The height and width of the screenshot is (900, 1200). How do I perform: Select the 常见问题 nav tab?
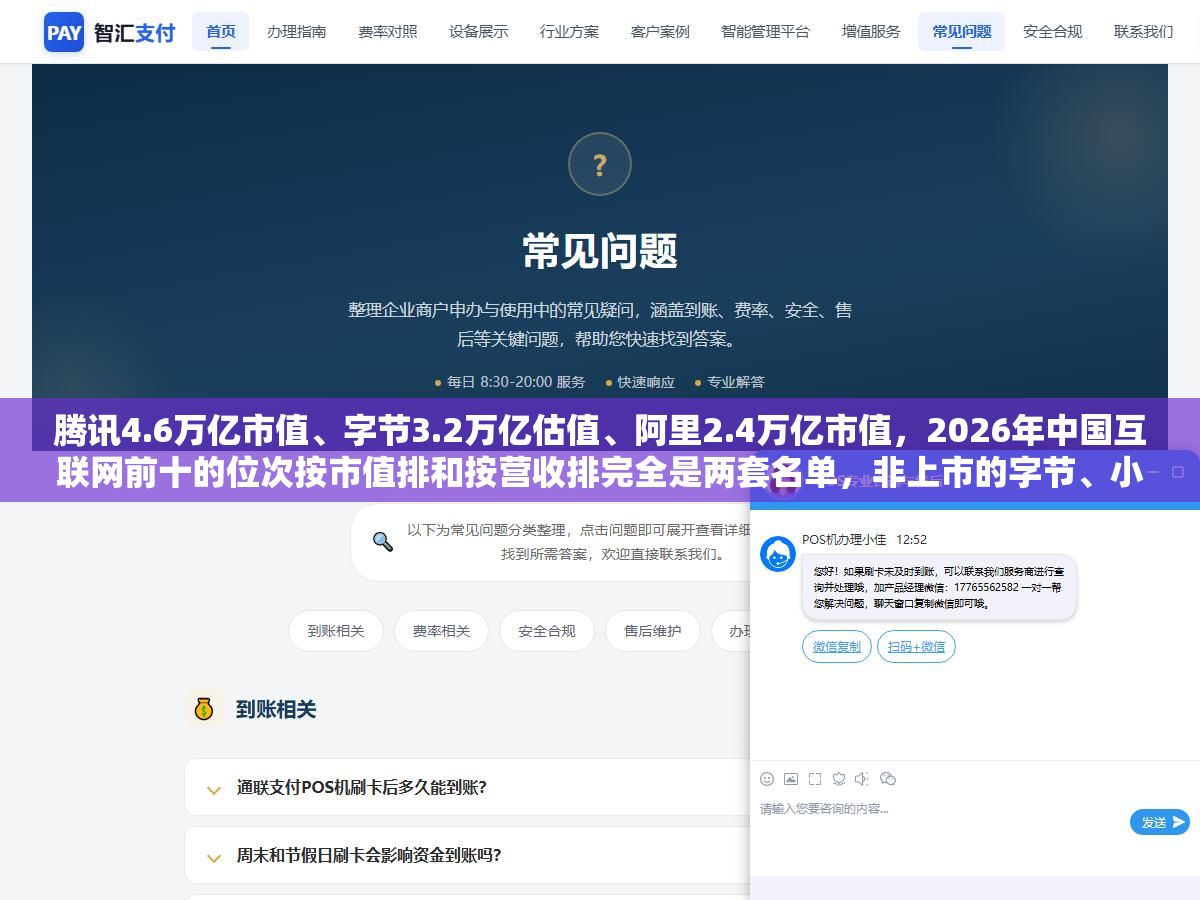click(962, 32)
